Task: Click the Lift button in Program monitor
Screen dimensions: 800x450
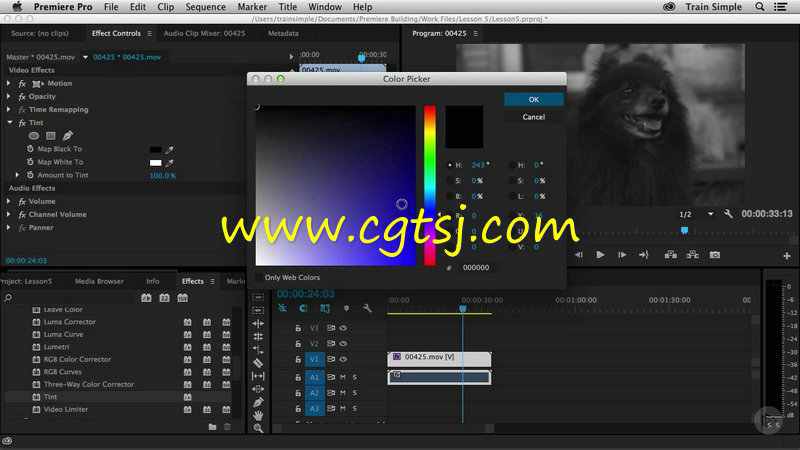Action: [x=670, y=255]
